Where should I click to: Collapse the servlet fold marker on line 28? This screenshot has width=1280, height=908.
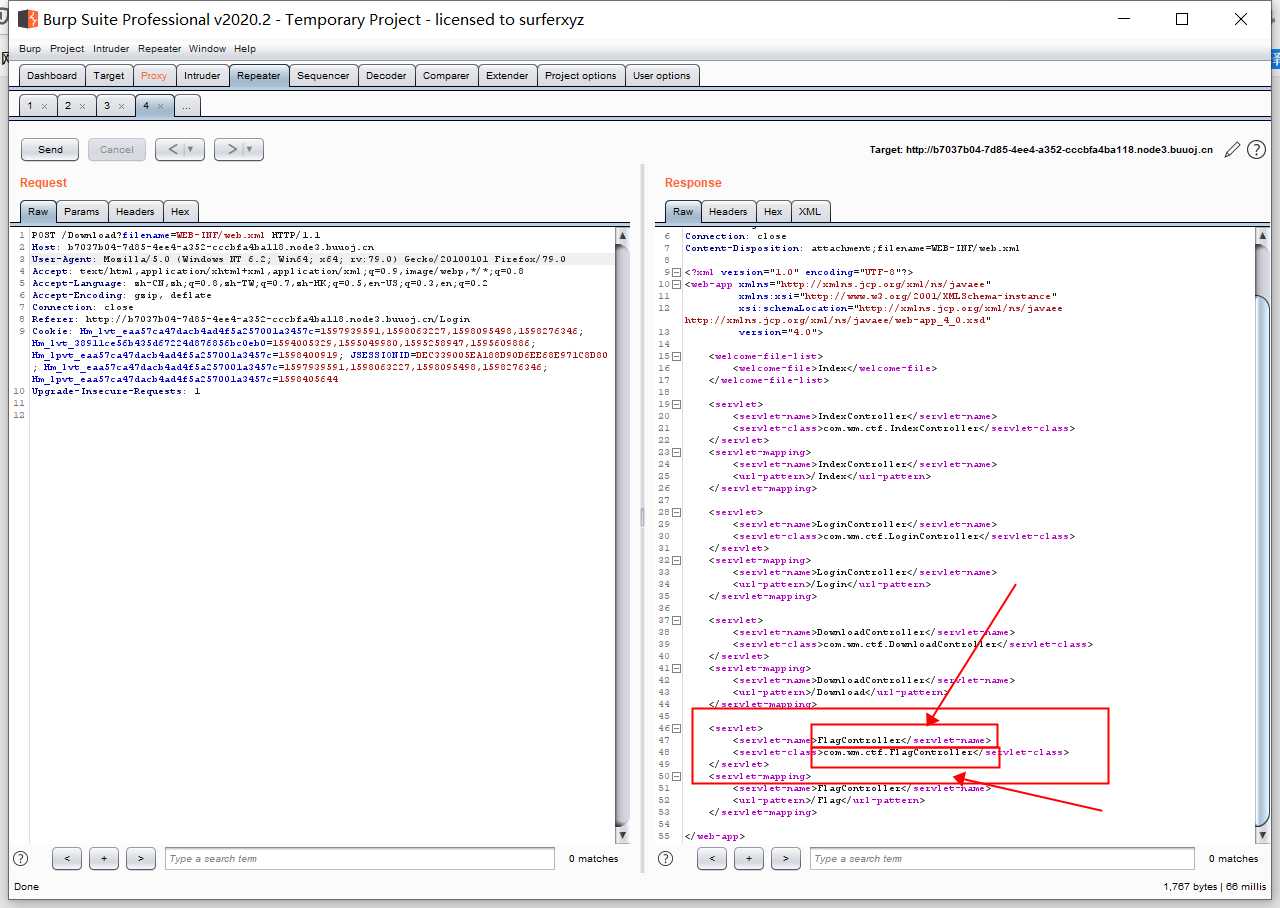point(677,512)
